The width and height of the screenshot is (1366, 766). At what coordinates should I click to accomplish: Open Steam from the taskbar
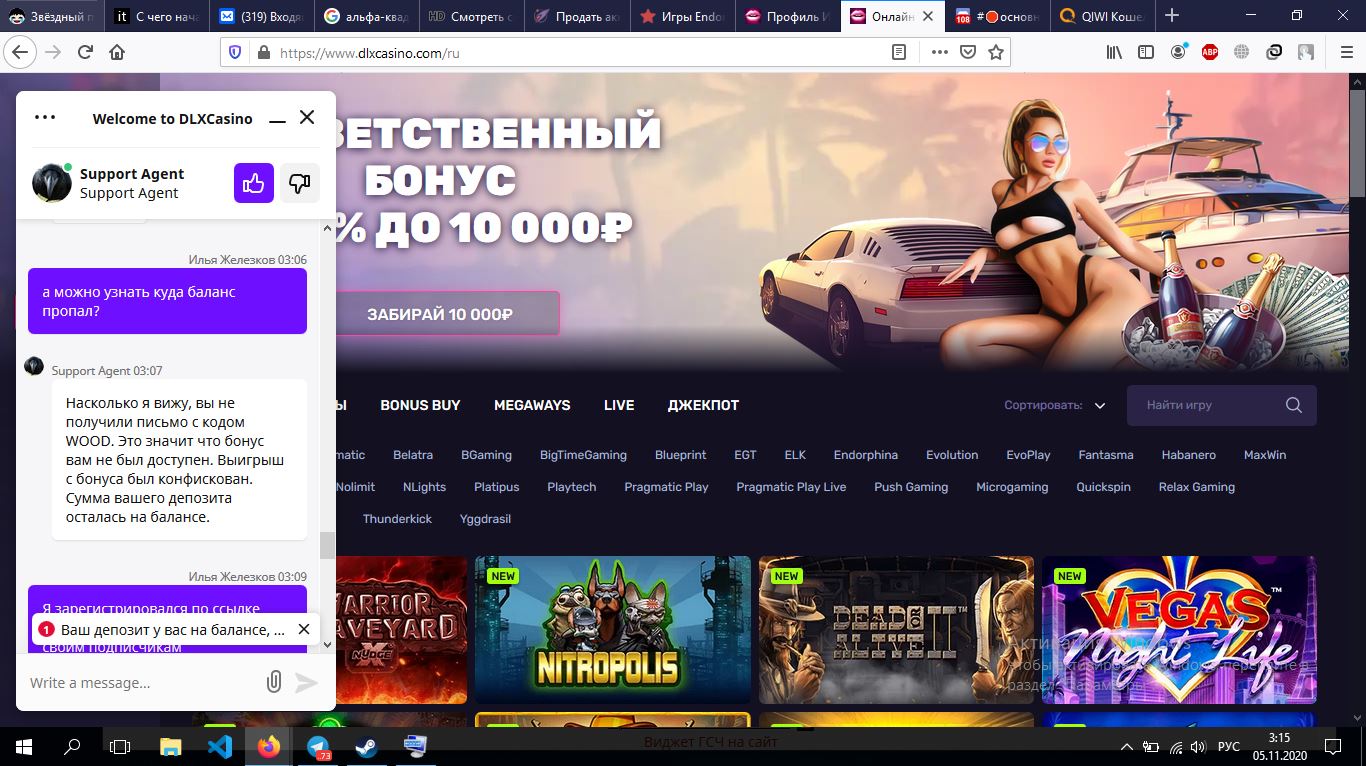pos(366,746)
